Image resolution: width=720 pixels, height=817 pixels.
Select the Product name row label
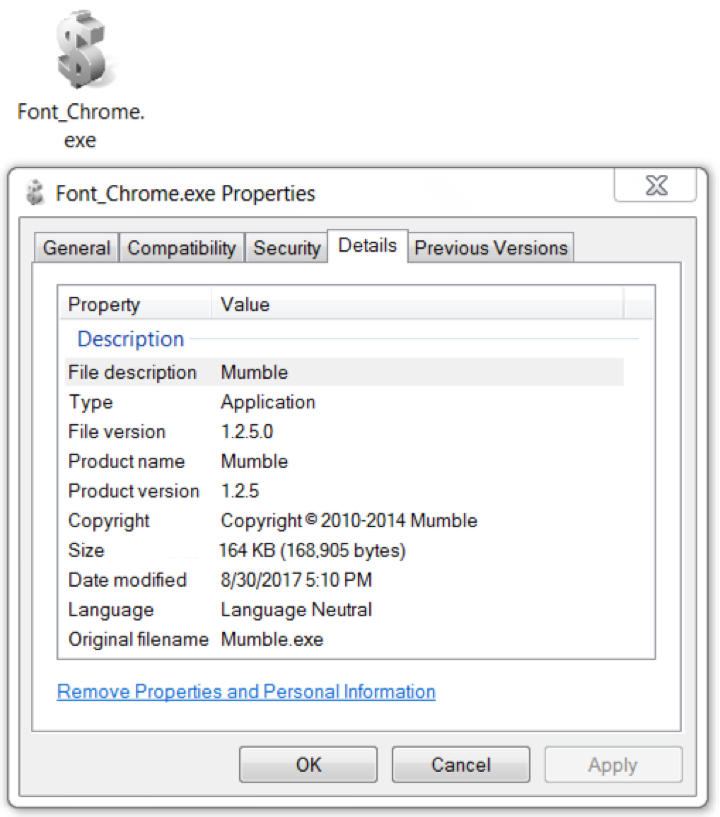pyautogui.click(x=127, y=461)
